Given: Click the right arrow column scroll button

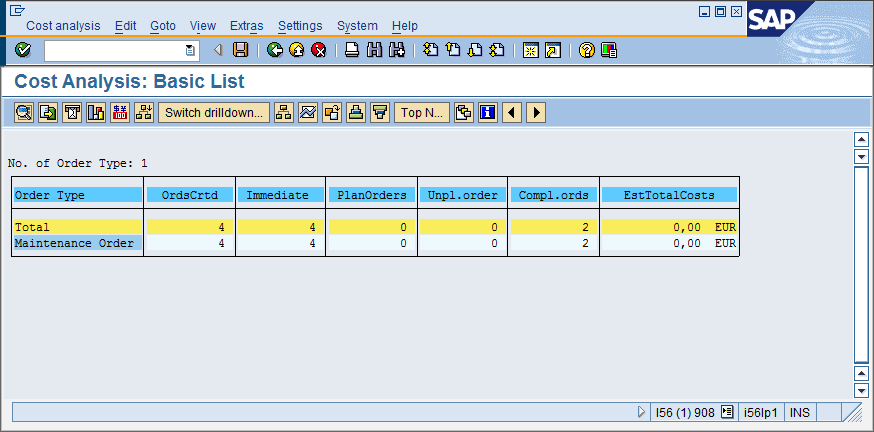Looking at the screenshot, I should [536, 113].
